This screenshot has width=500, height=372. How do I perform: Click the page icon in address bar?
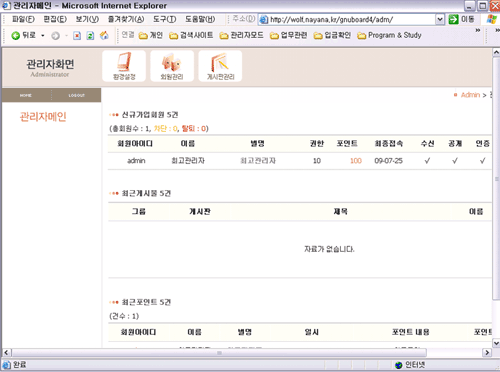pos(264,20)
